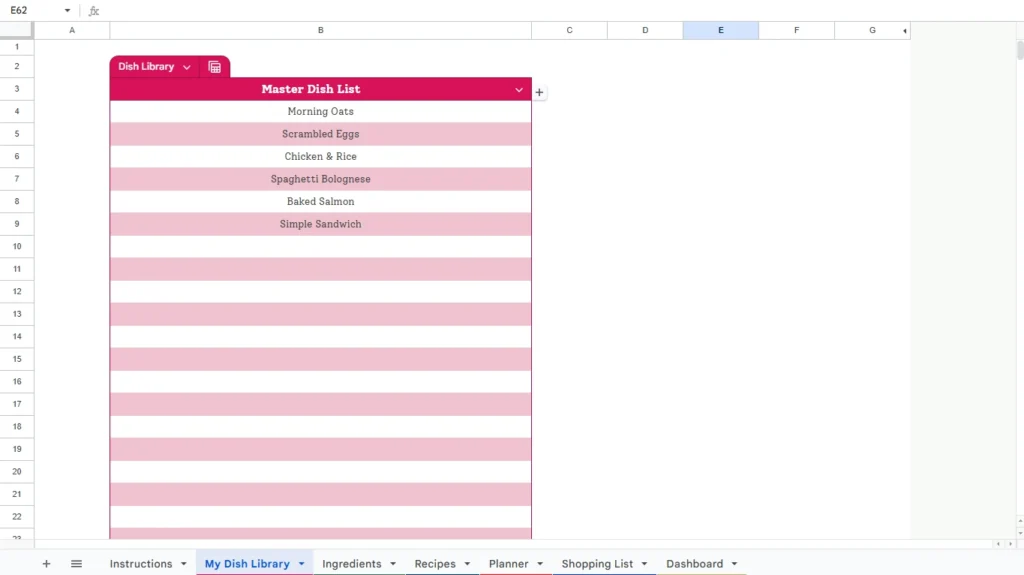Select row 1 header
Image resolution: width=1024 pixels, height=575 pixels.
[17, 47]
